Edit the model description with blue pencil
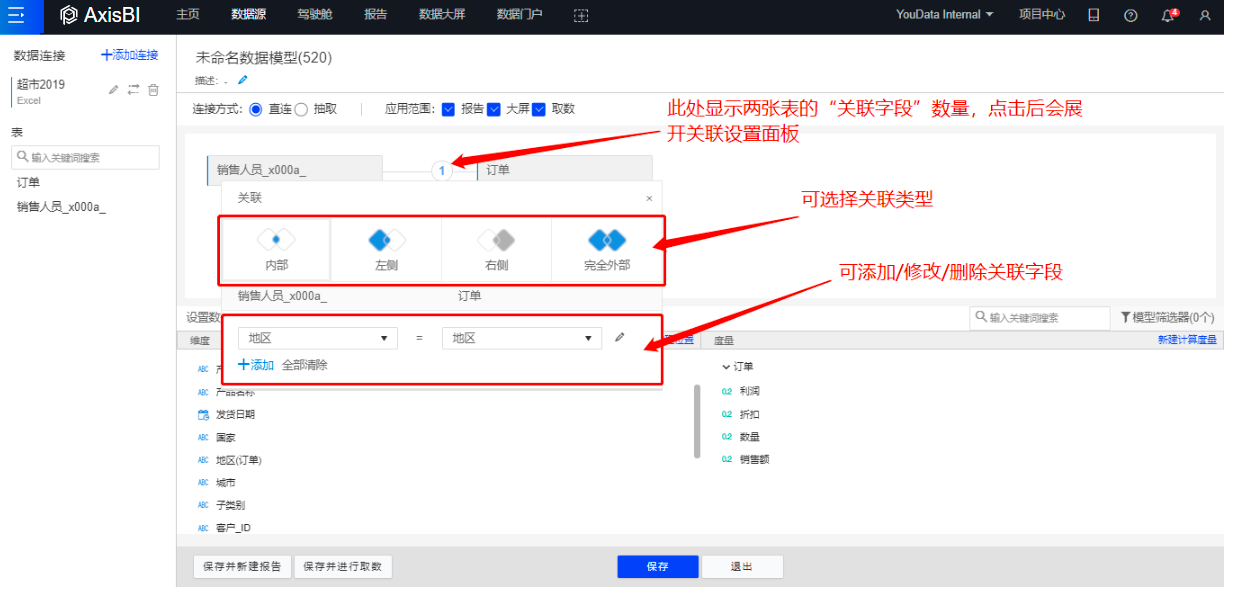Image resolution: width=1234 pixels, height=600 pixels. [242, 80]
